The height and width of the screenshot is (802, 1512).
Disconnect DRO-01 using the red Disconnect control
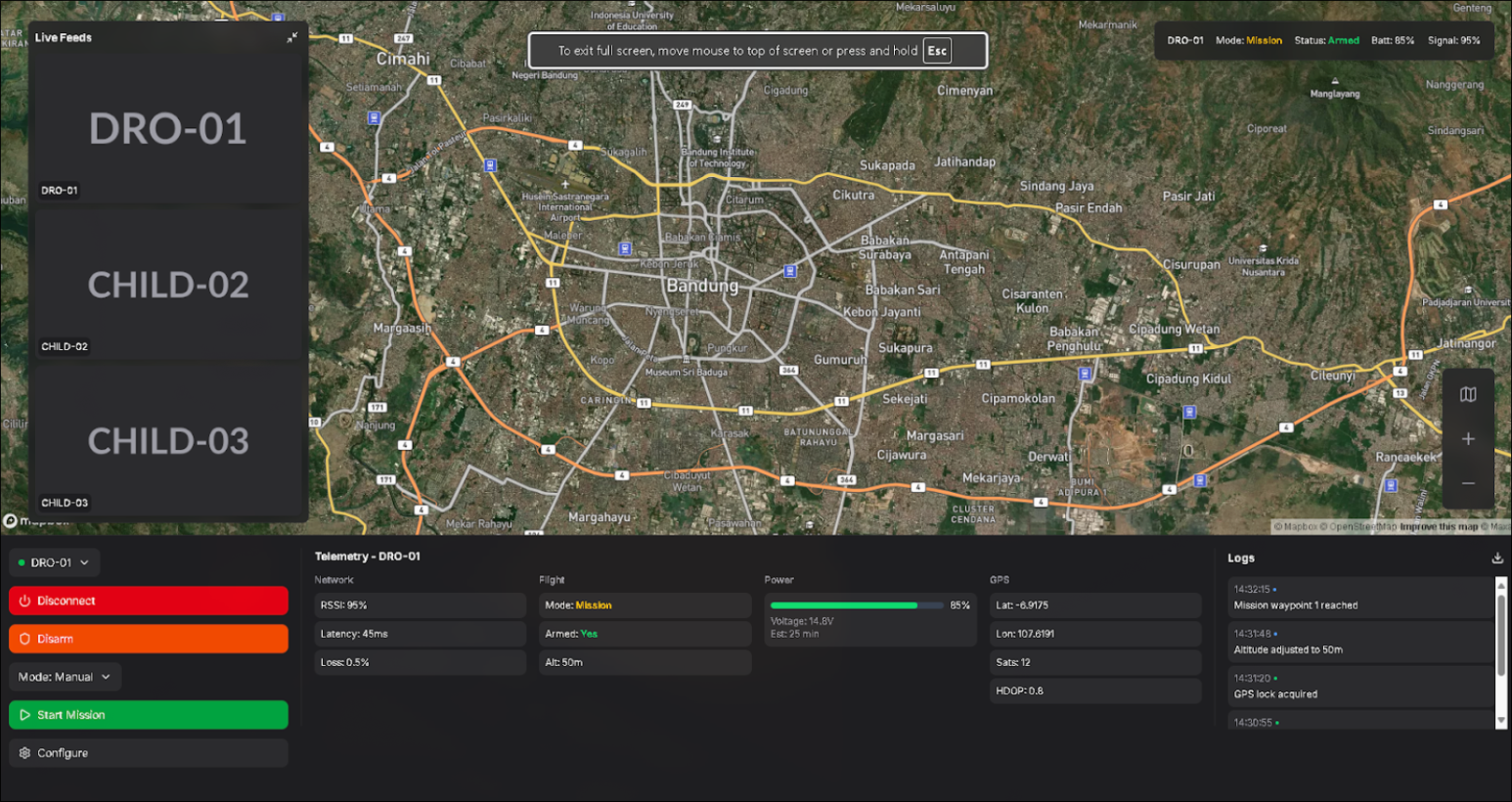(x=148, y=601)
